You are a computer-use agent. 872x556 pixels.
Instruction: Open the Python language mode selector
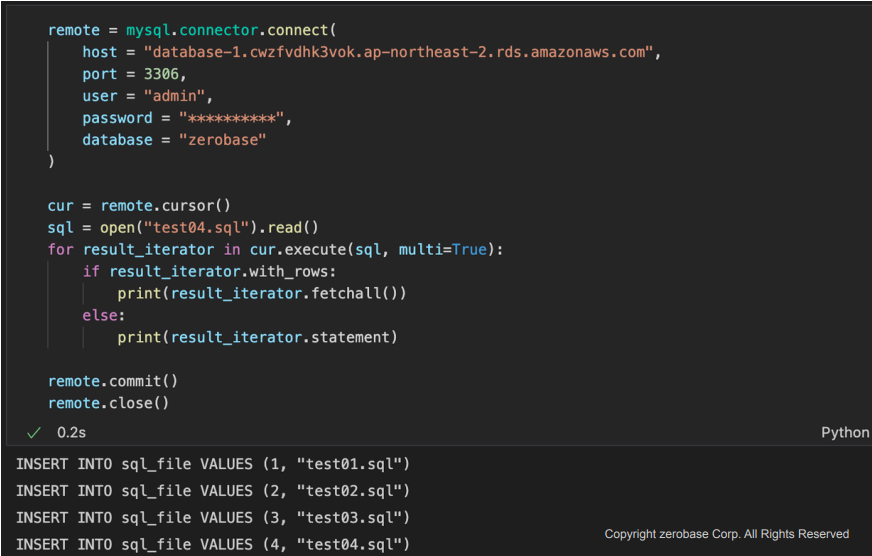tap(845, 433)
